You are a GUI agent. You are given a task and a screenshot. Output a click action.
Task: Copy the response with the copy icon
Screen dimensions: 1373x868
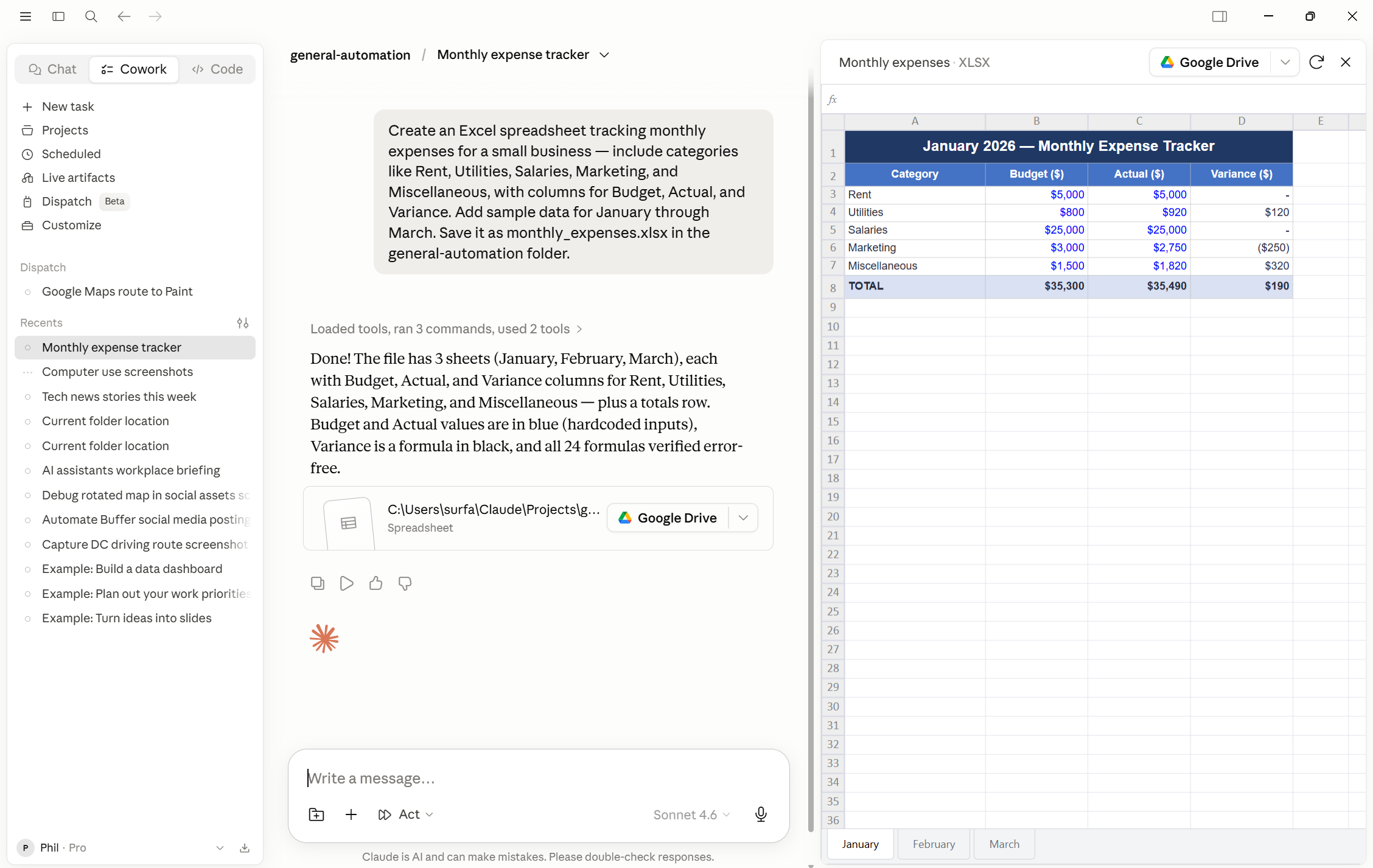click(318, 583)
